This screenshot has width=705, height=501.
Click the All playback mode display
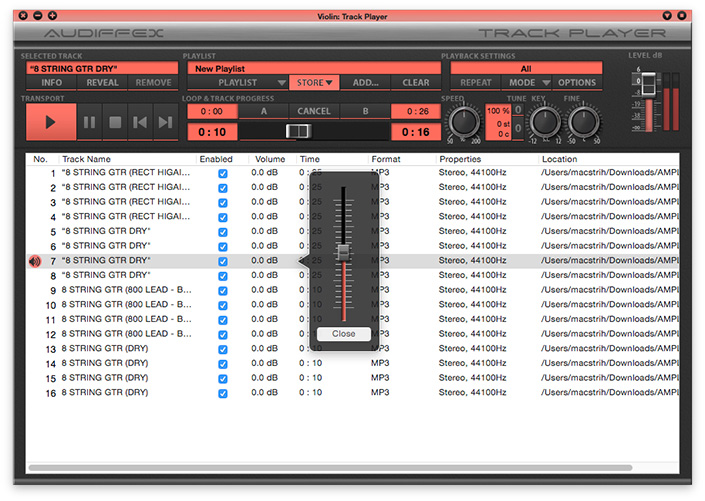pos(526,68)
